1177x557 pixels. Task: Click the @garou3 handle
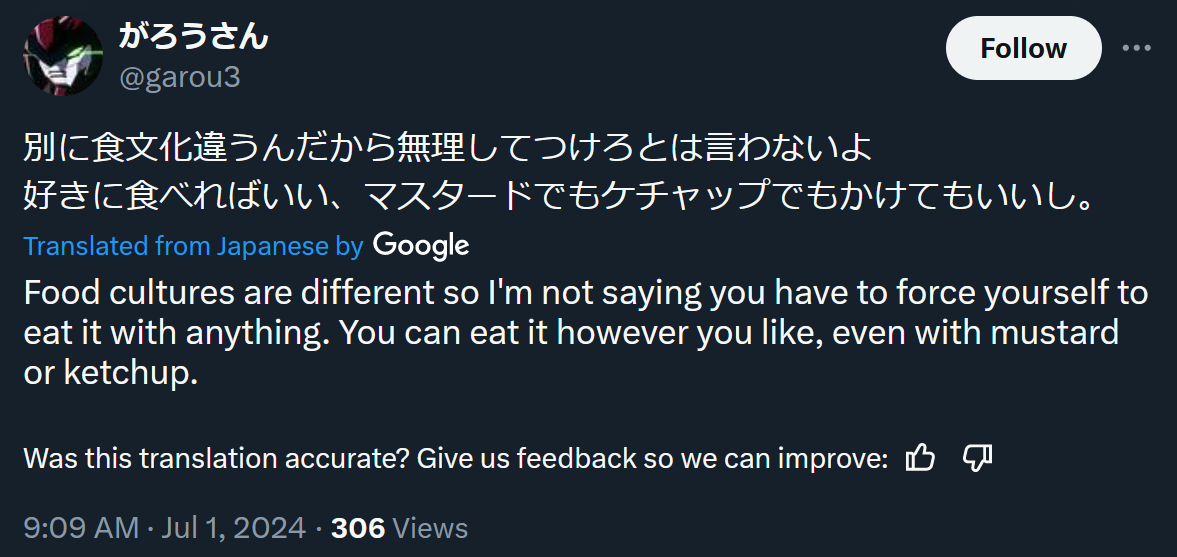point(180,78)
